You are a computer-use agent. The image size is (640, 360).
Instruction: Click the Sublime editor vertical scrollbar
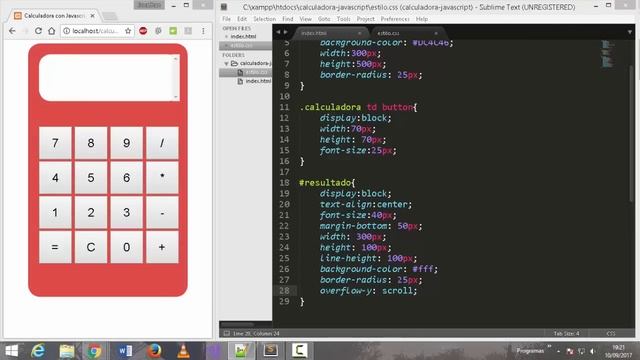click(x=631, y=133)
